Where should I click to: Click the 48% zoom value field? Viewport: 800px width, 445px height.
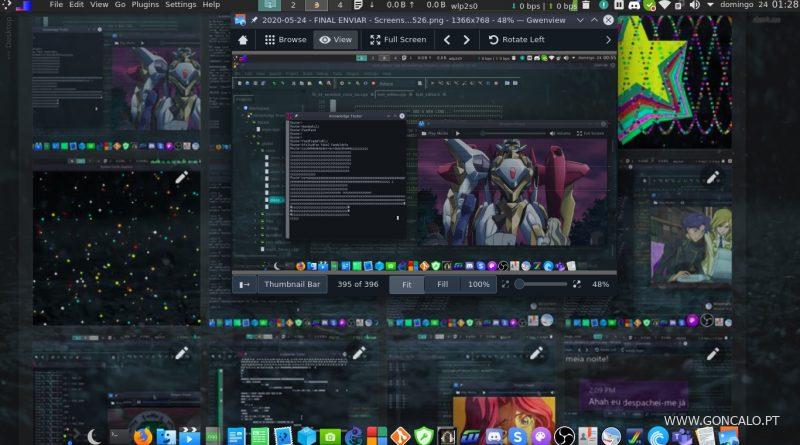(600, 284)
